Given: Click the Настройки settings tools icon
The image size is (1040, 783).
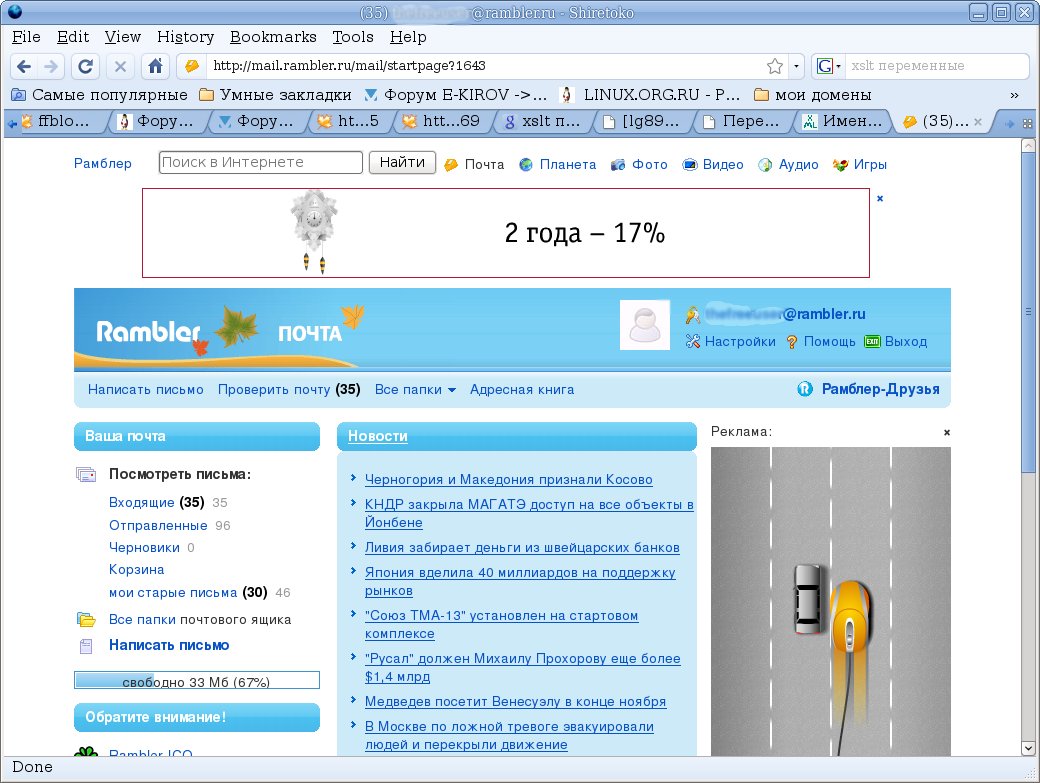Looking at the screenshot, I should pyautogui.click(x=693, y=341).
